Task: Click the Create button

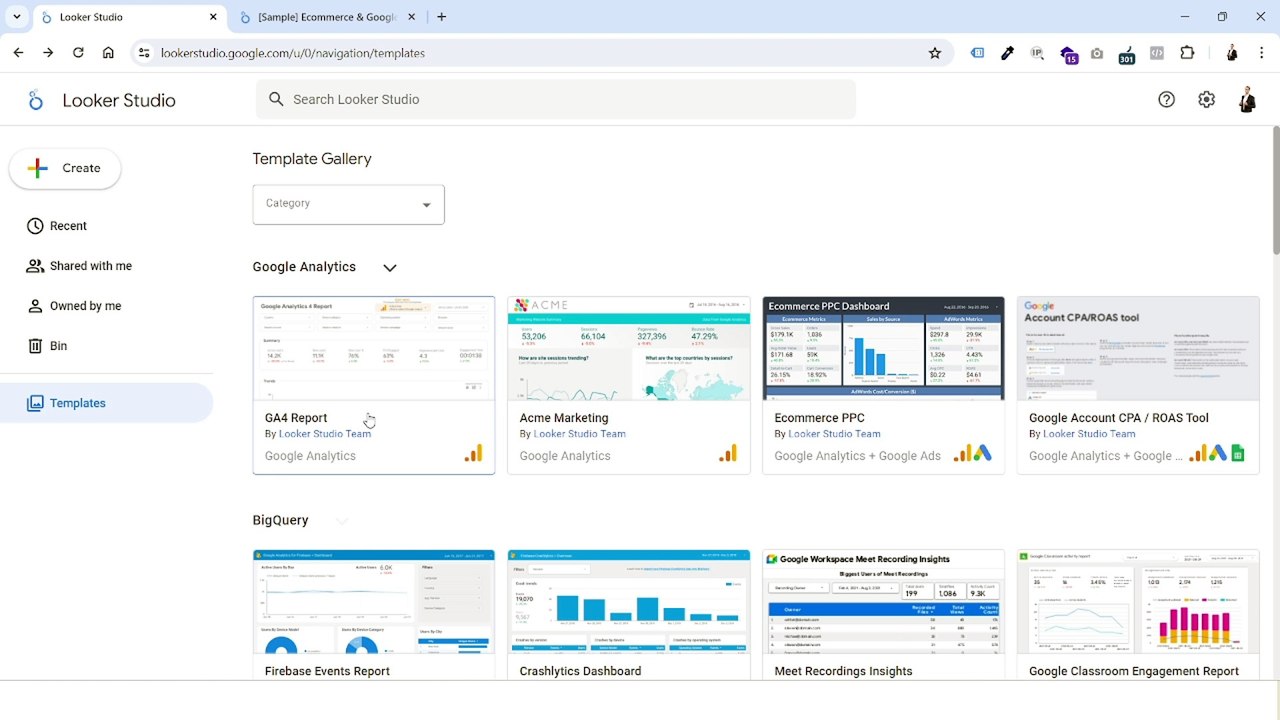Action: pos(65,168)
